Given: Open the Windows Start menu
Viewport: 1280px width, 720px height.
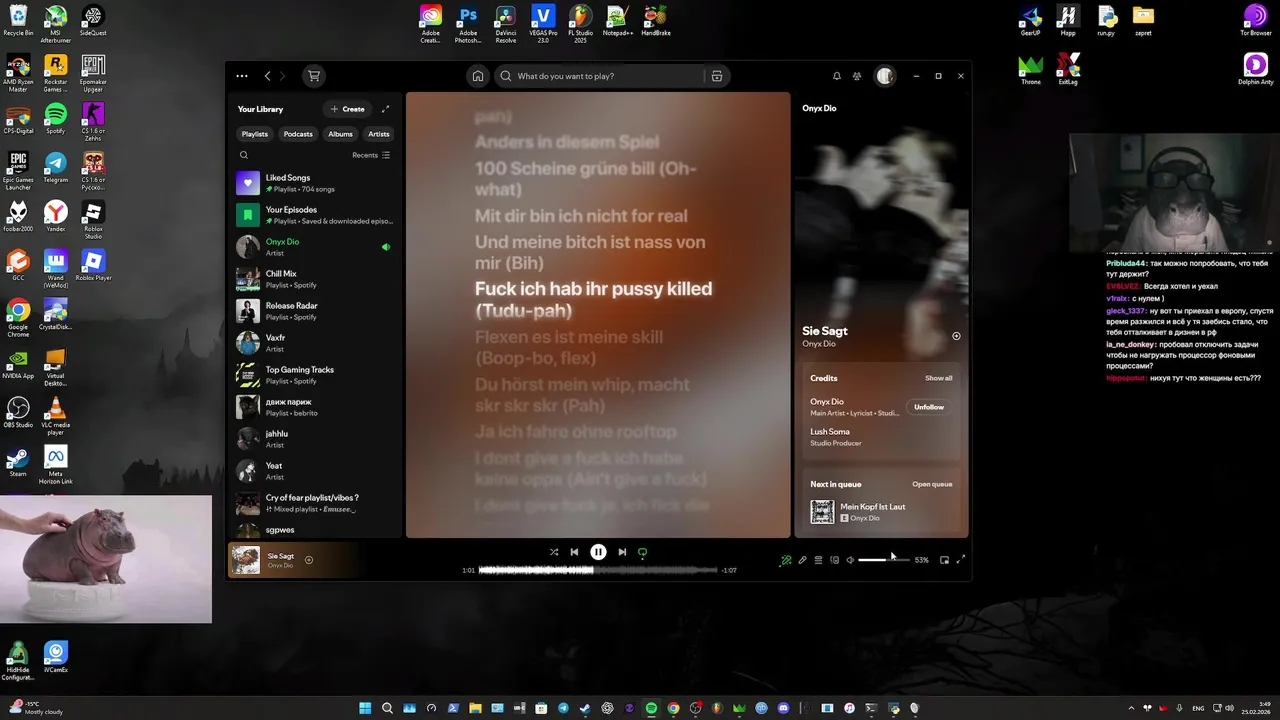Looking at the screenshot, I should point(365,708).
